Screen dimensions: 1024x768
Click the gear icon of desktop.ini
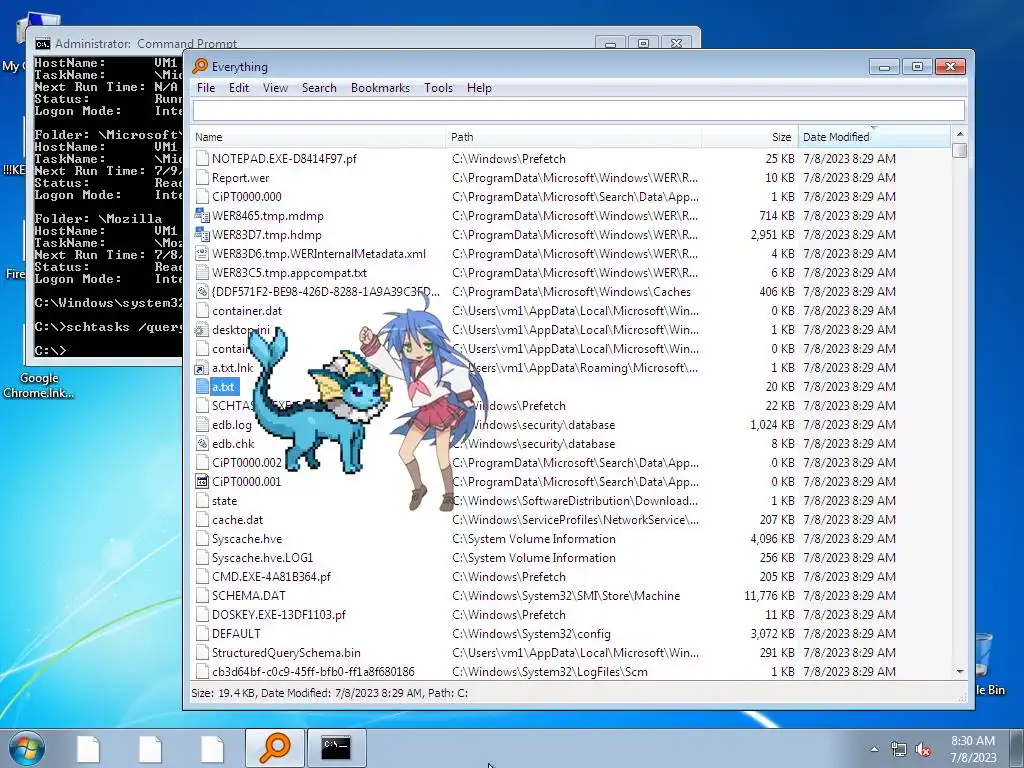tap(202, 330)
